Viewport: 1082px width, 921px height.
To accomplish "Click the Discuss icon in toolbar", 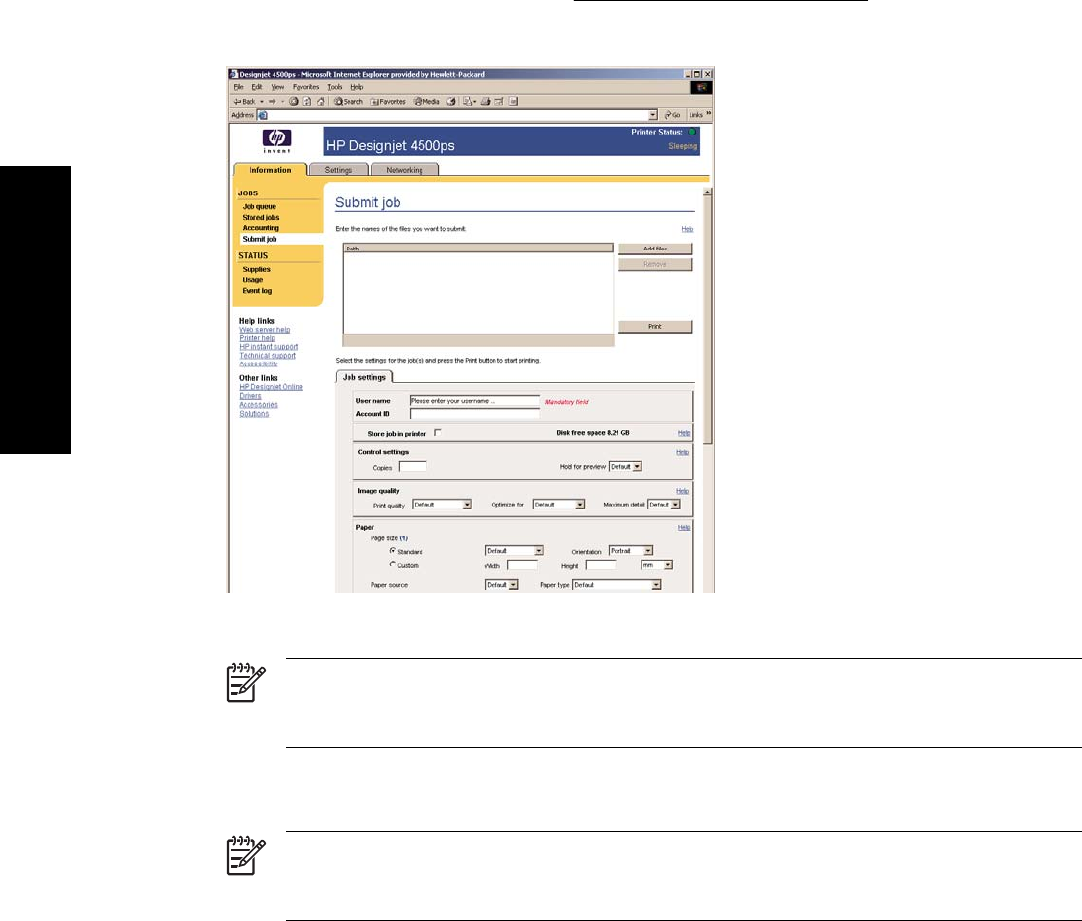I will click(513, 101).
